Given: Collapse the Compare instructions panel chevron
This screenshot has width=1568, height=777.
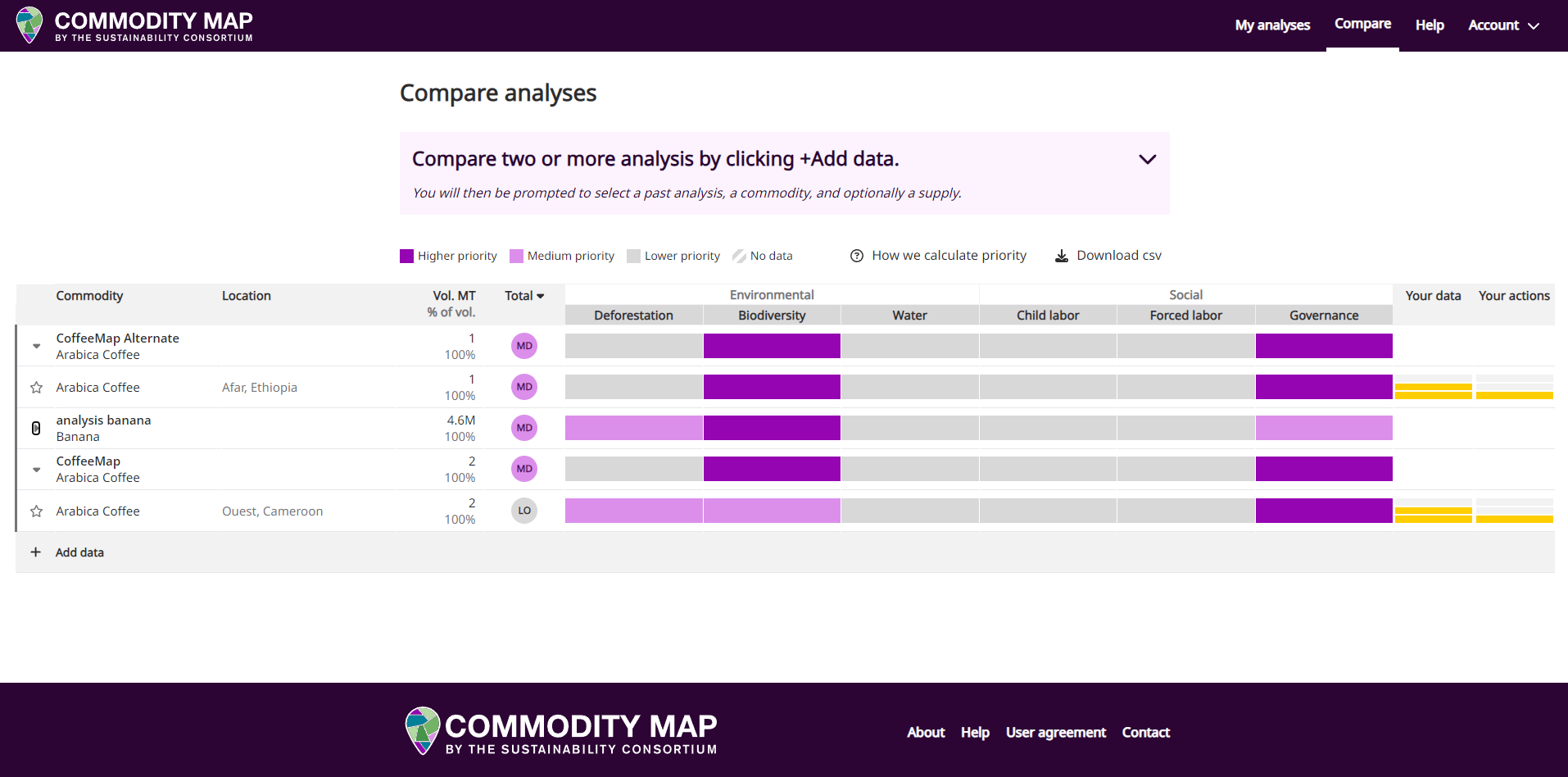Looking at the screenshot, I should pos(1148,159).
